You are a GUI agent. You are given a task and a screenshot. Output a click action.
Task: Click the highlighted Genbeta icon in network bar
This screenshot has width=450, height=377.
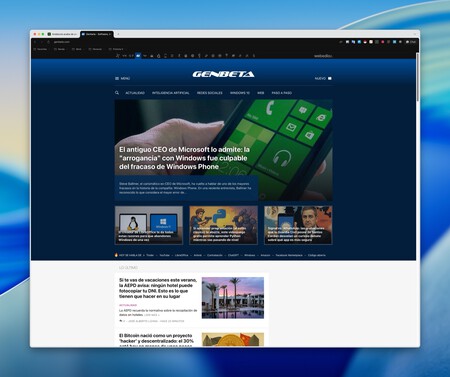click(138, 56)
